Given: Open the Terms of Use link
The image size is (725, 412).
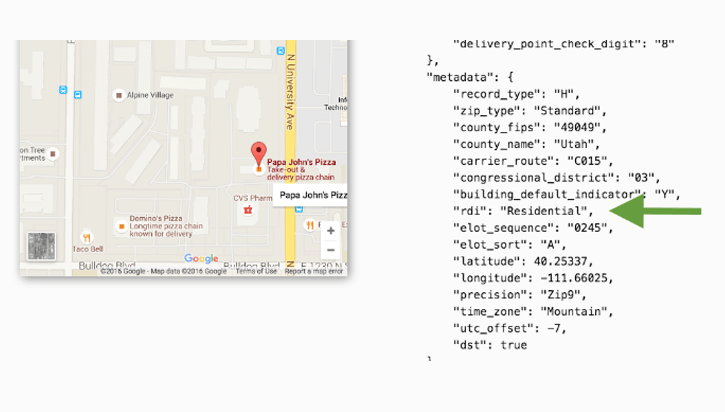Looking at the screenshot, I should pos(256,272).
